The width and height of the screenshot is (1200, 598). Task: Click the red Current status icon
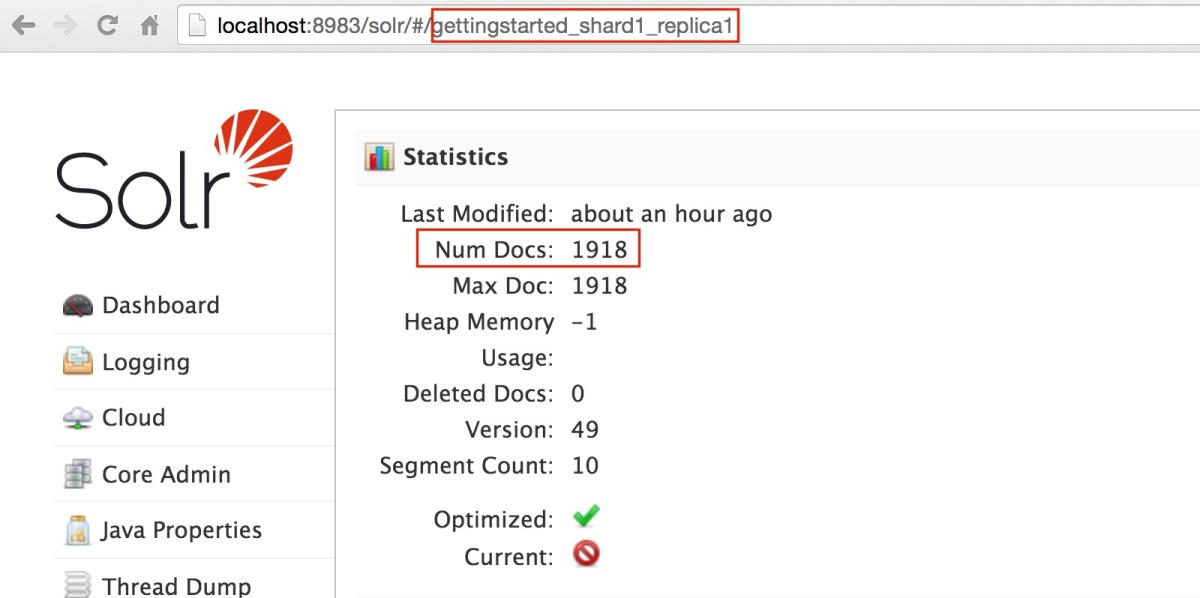586,554
